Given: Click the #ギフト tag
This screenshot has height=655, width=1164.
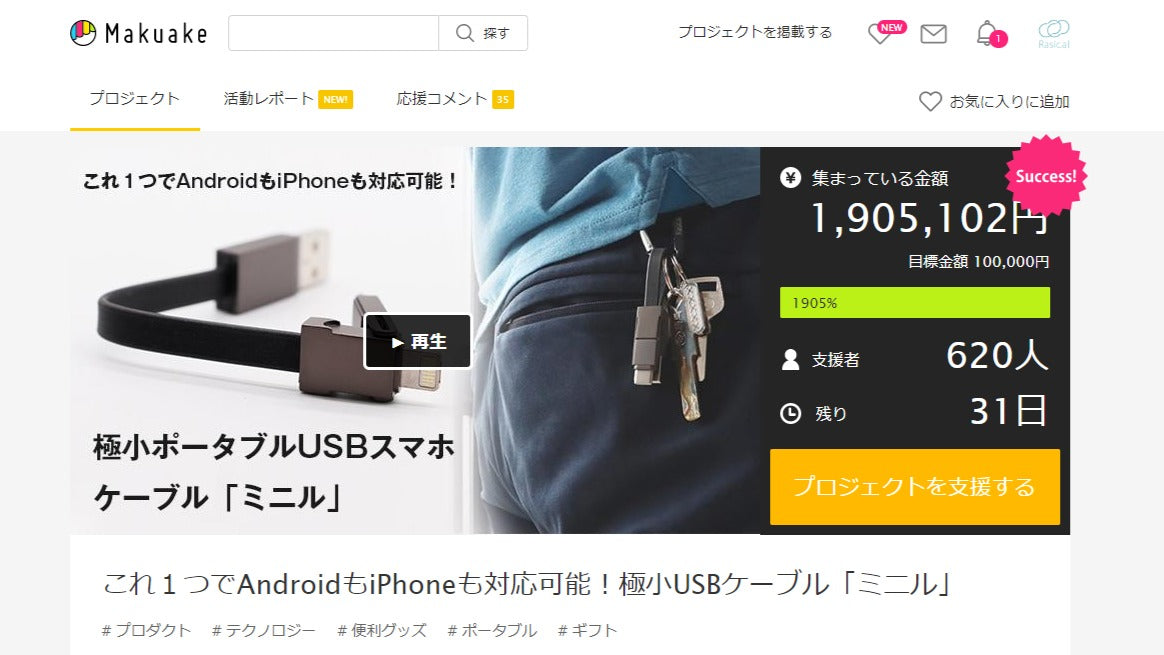Looking at the screenshot, I should (x=587, y=630).
